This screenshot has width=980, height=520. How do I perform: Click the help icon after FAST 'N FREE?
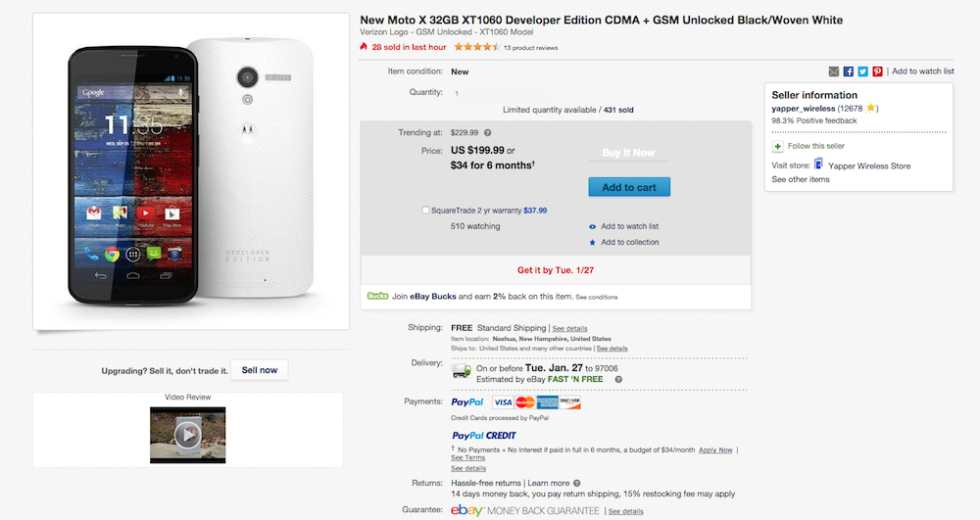618,379
